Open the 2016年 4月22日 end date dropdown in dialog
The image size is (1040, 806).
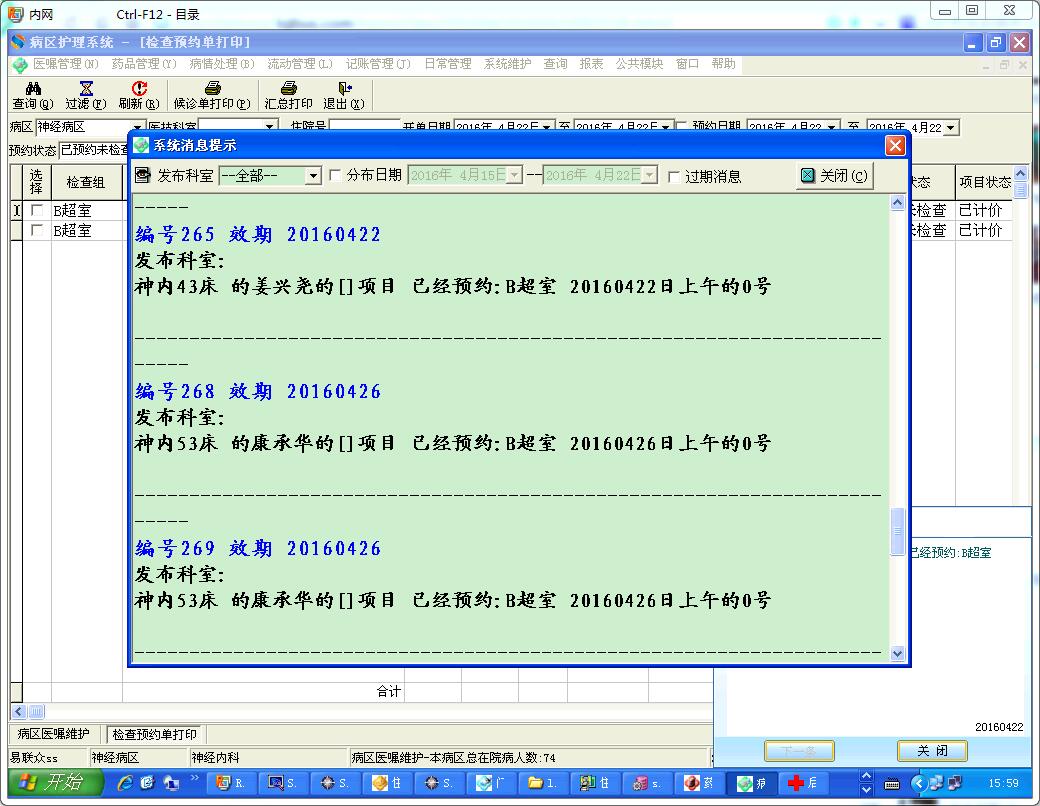tap(649, 176)
